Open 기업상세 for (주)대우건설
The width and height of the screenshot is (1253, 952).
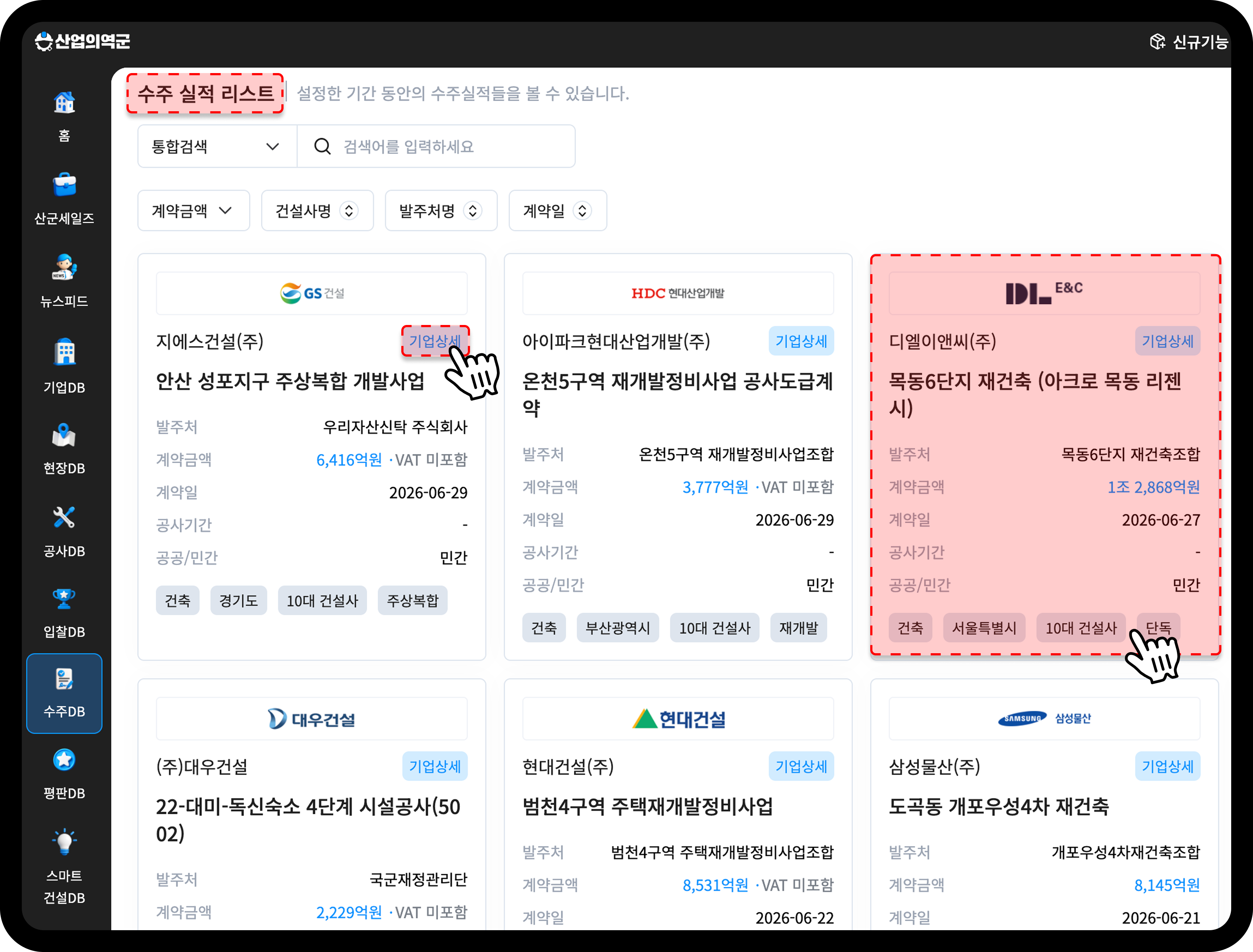click(435, 766)
